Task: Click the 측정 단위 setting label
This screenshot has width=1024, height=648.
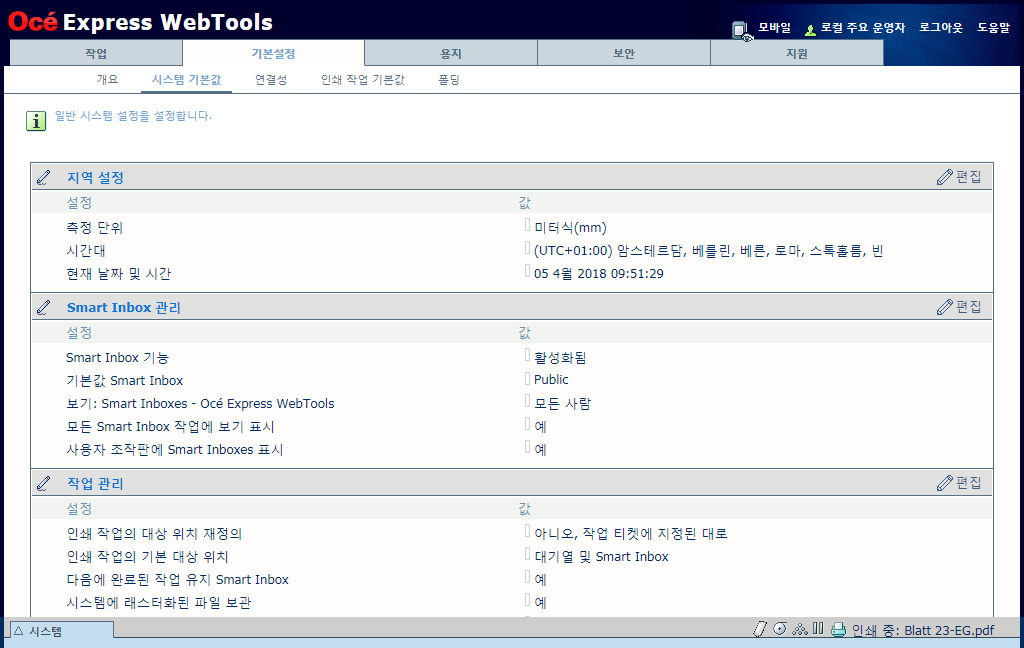Action: tap(95, 228)
